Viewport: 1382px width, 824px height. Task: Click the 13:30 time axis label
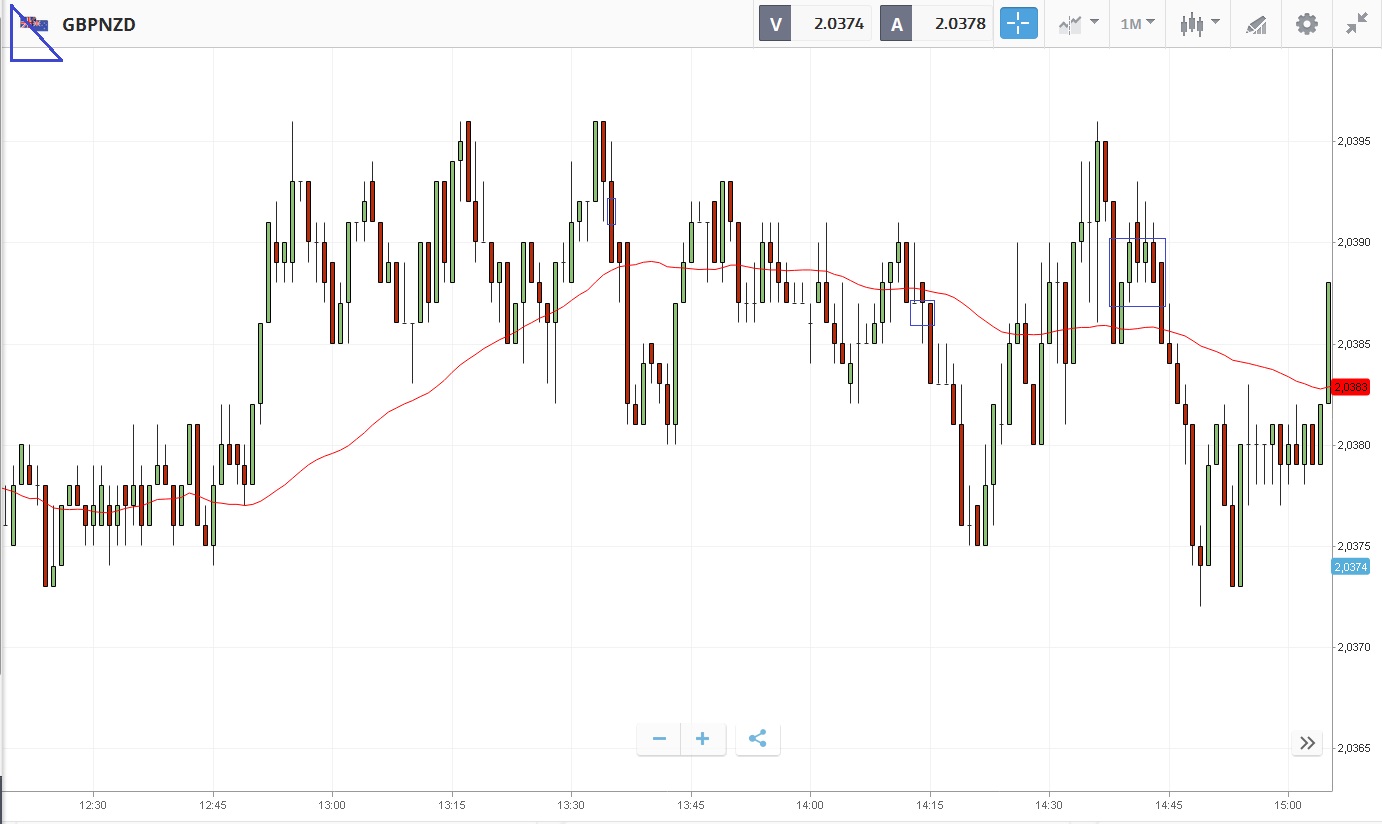coord(571,804)
